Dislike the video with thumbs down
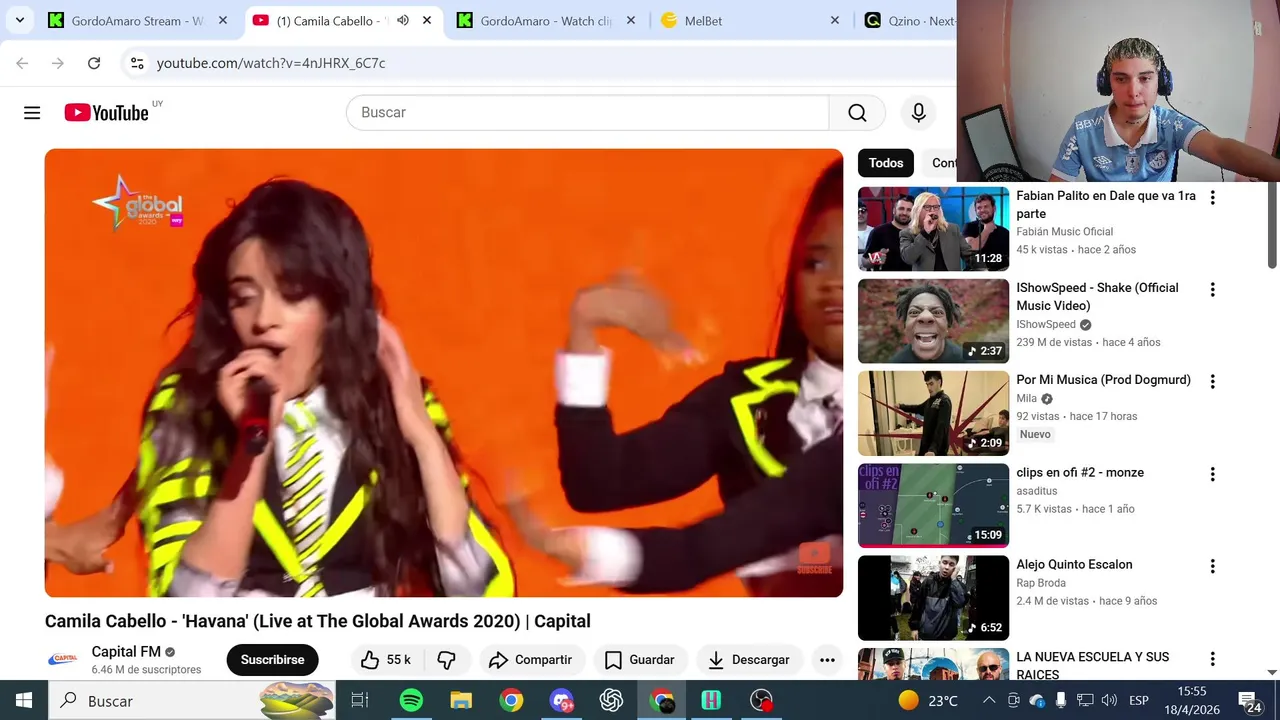Viewport: 1280px width, 720px height. 447,660
